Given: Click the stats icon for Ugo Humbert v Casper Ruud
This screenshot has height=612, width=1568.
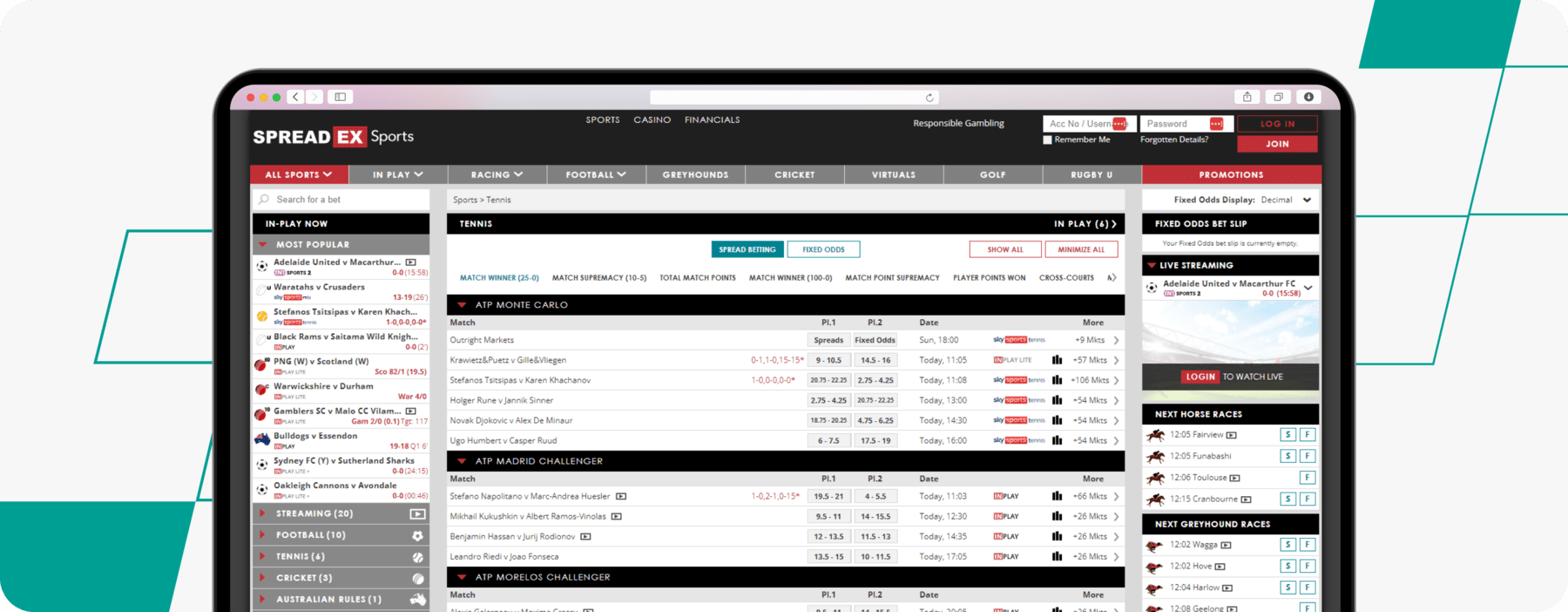Looking at the screenshot, I should click(x=1057, y=440).
